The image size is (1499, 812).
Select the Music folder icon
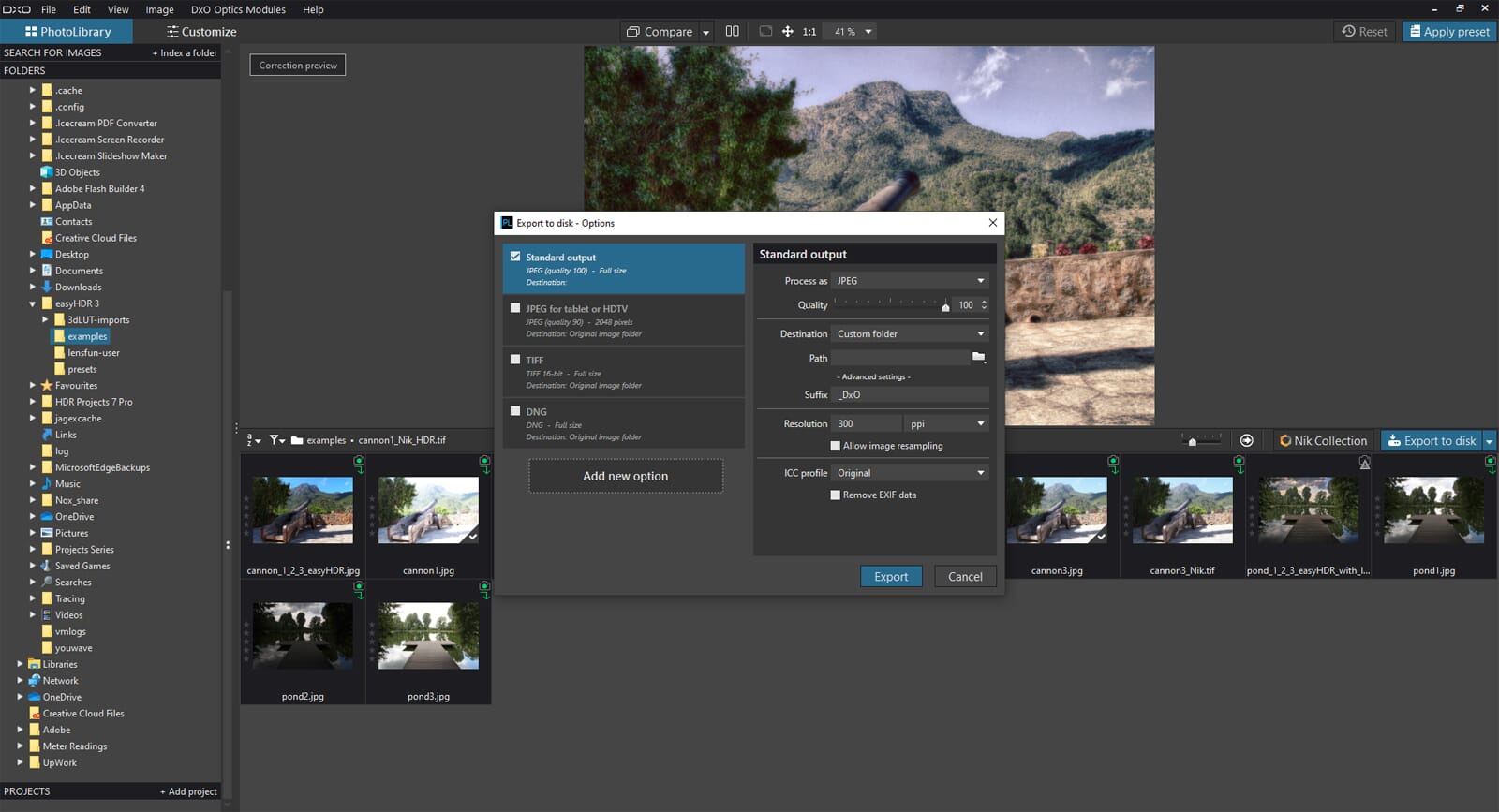click(47, 483)
